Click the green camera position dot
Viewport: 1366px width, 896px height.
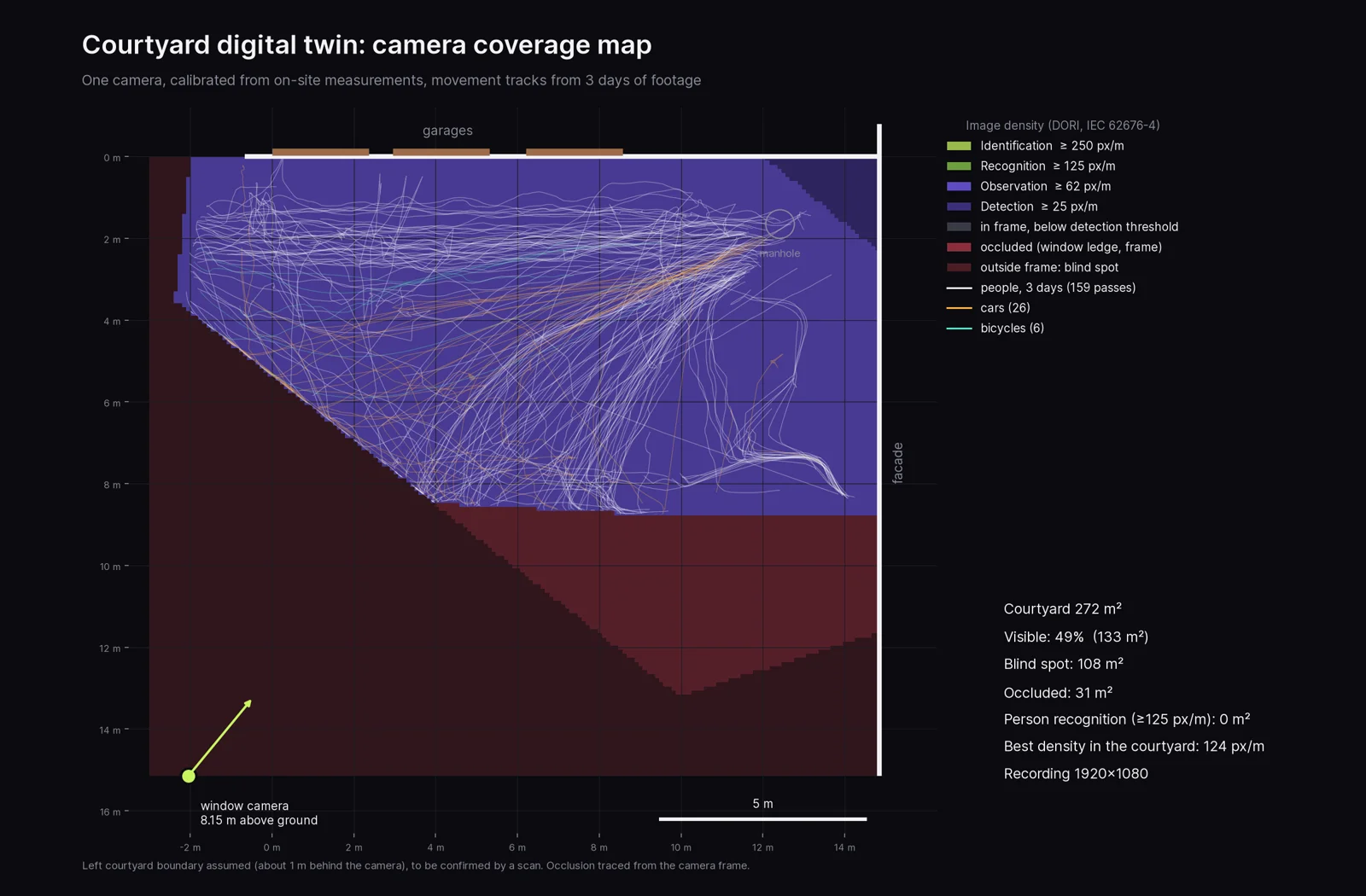pos(189,776)
